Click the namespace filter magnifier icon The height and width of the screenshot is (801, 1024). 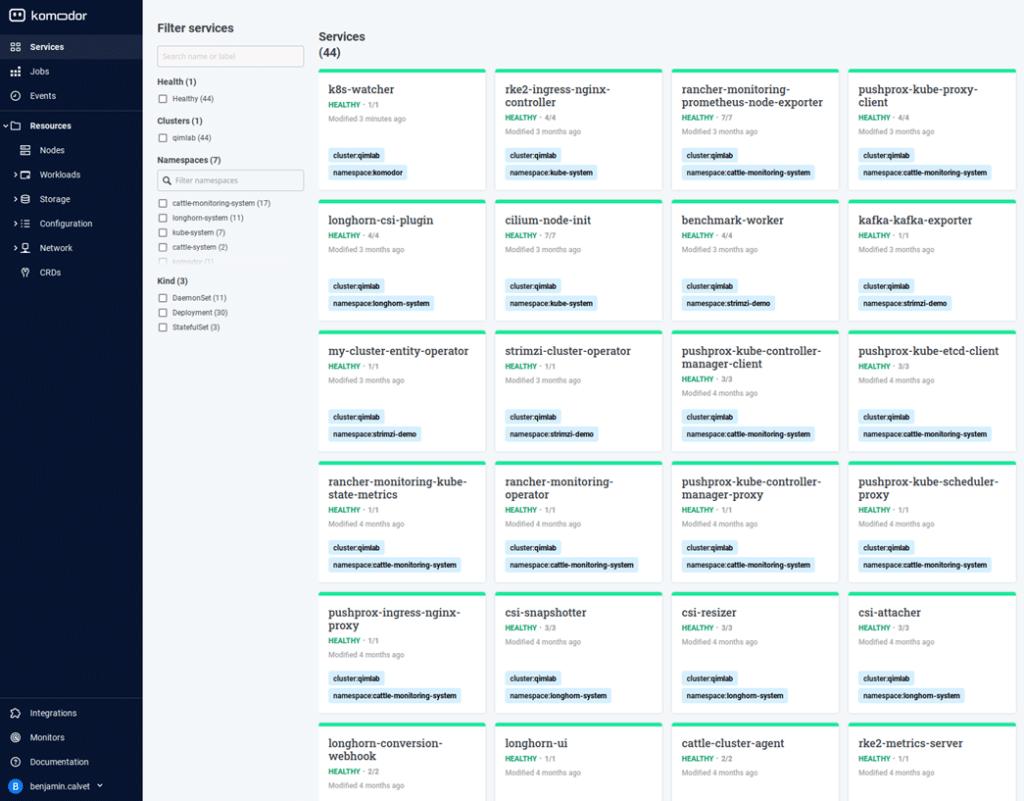[167, 181]
